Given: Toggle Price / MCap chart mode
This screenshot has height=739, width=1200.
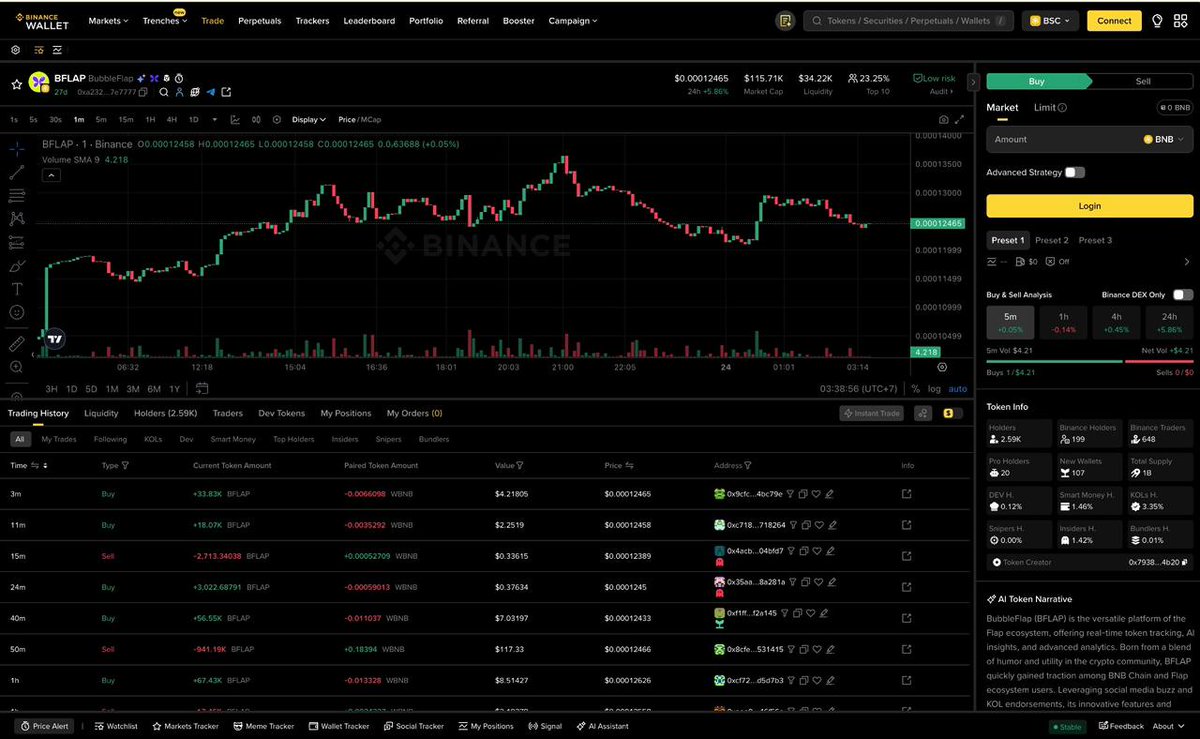Looking at the screenshot, I should tap(360, 119).
